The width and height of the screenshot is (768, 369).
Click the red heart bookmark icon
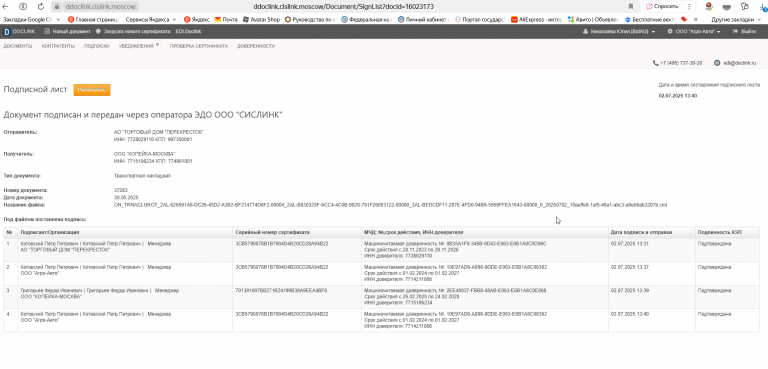pos(684,20)
